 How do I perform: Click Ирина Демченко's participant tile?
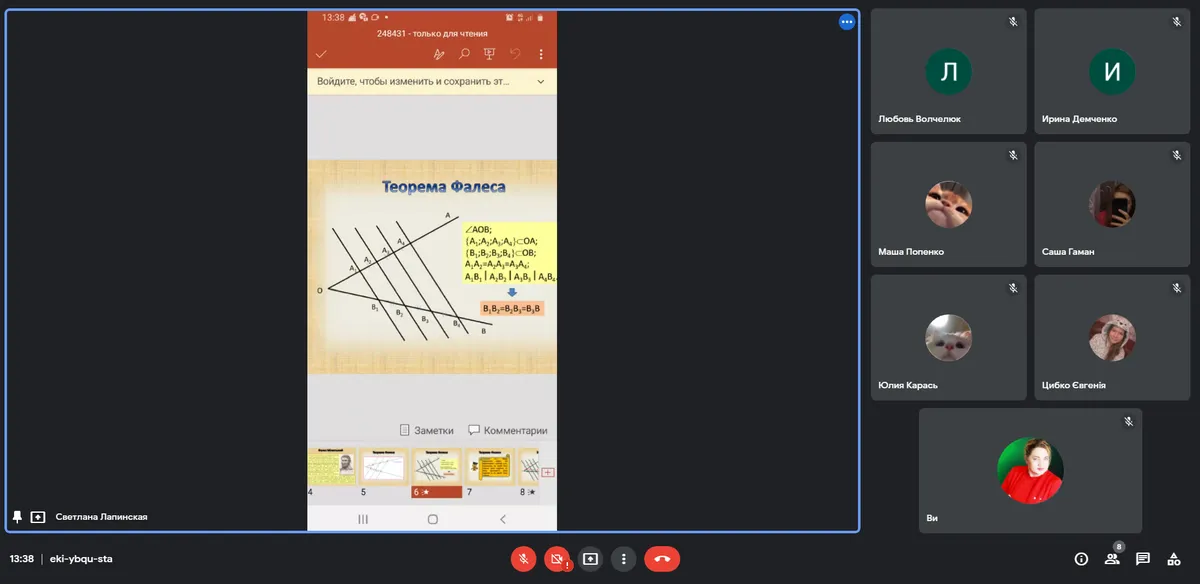tap(1112, 72)
